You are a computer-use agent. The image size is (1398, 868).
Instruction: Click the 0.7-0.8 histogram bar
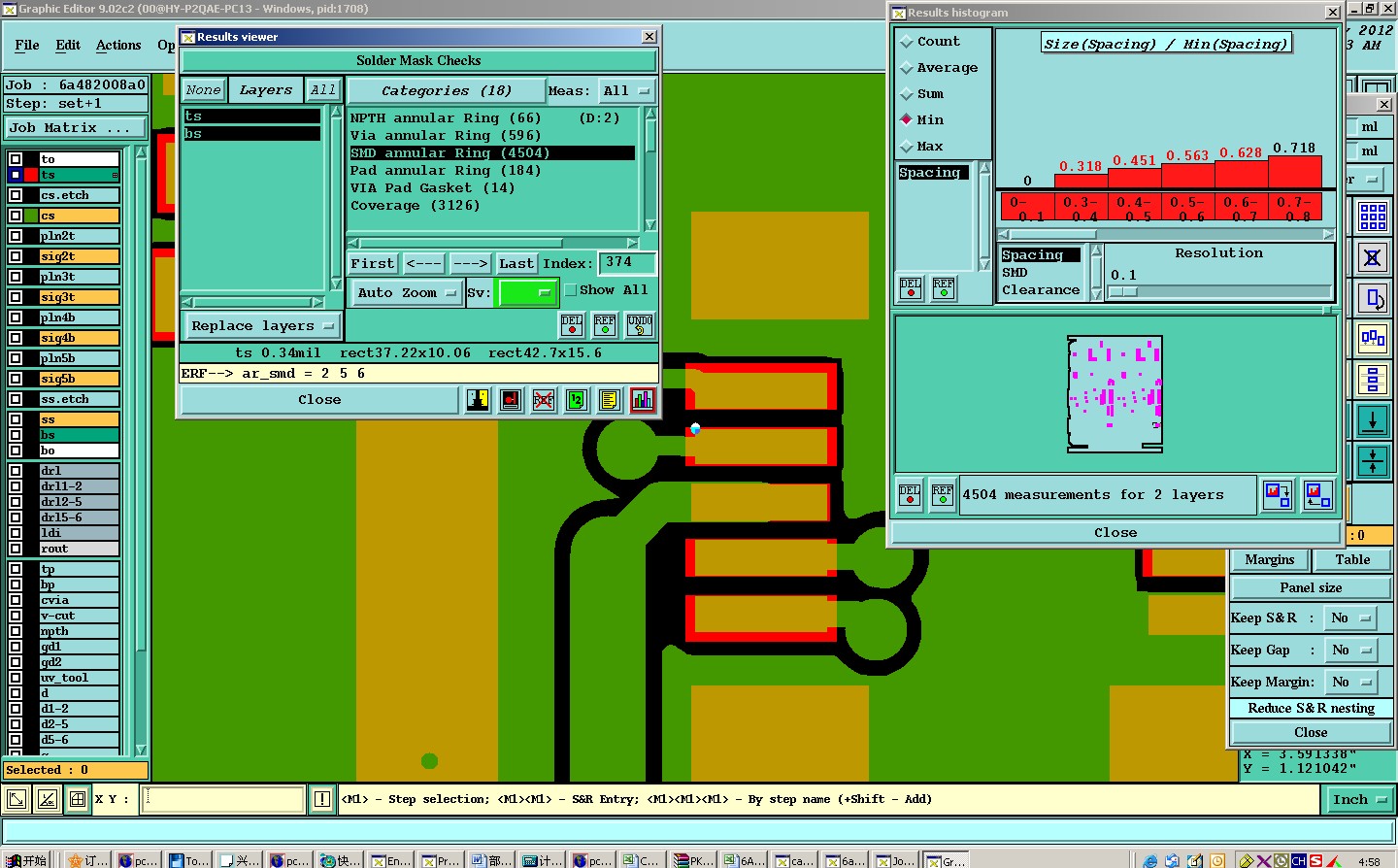1294,172
